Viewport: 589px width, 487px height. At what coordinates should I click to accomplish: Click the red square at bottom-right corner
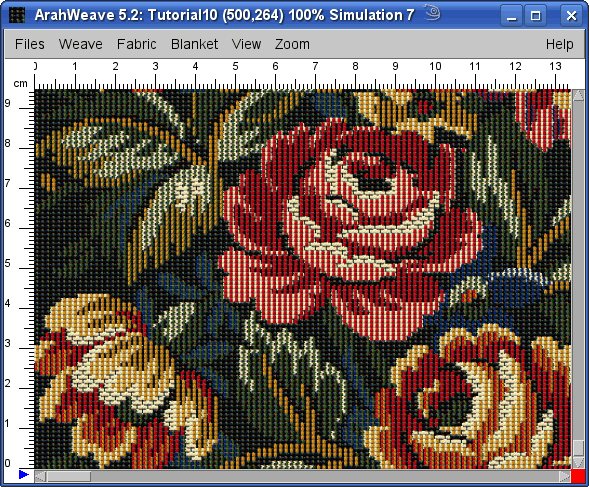click(x=578, y=476)
